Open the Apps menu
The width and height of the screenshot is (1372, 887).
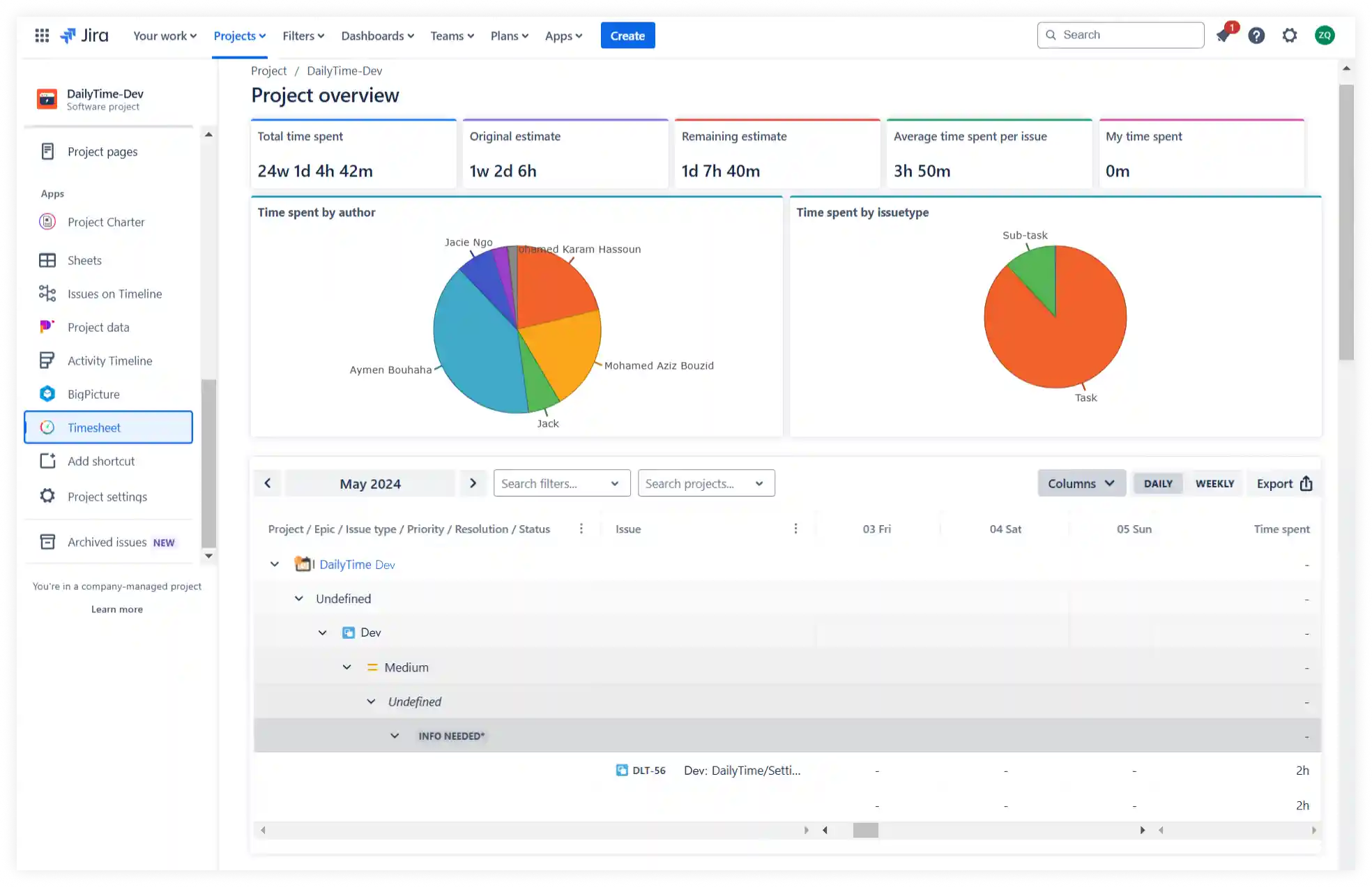pos(563,36)
